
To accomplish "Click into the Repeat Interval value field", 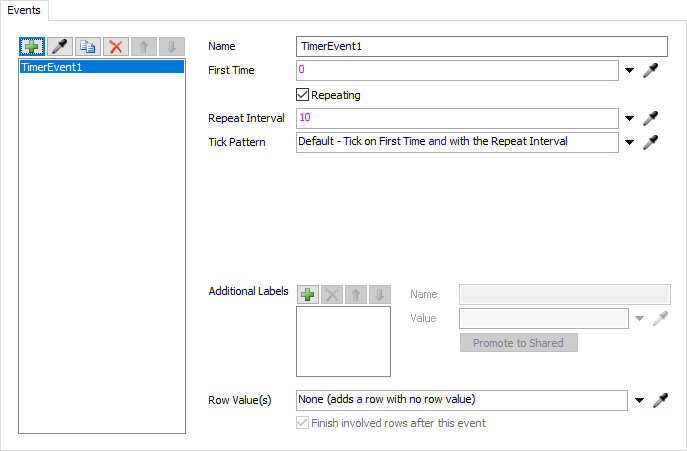I will click(x=457, y=118).
